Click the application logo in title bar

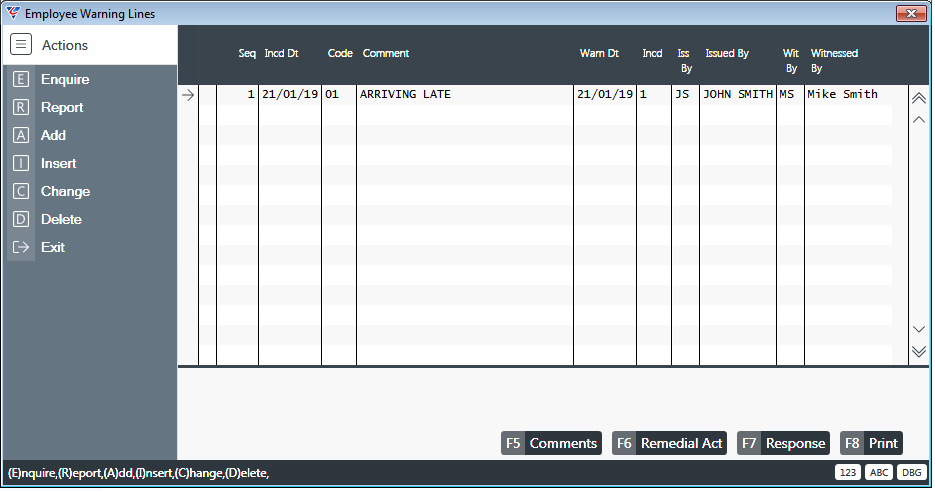13,13
